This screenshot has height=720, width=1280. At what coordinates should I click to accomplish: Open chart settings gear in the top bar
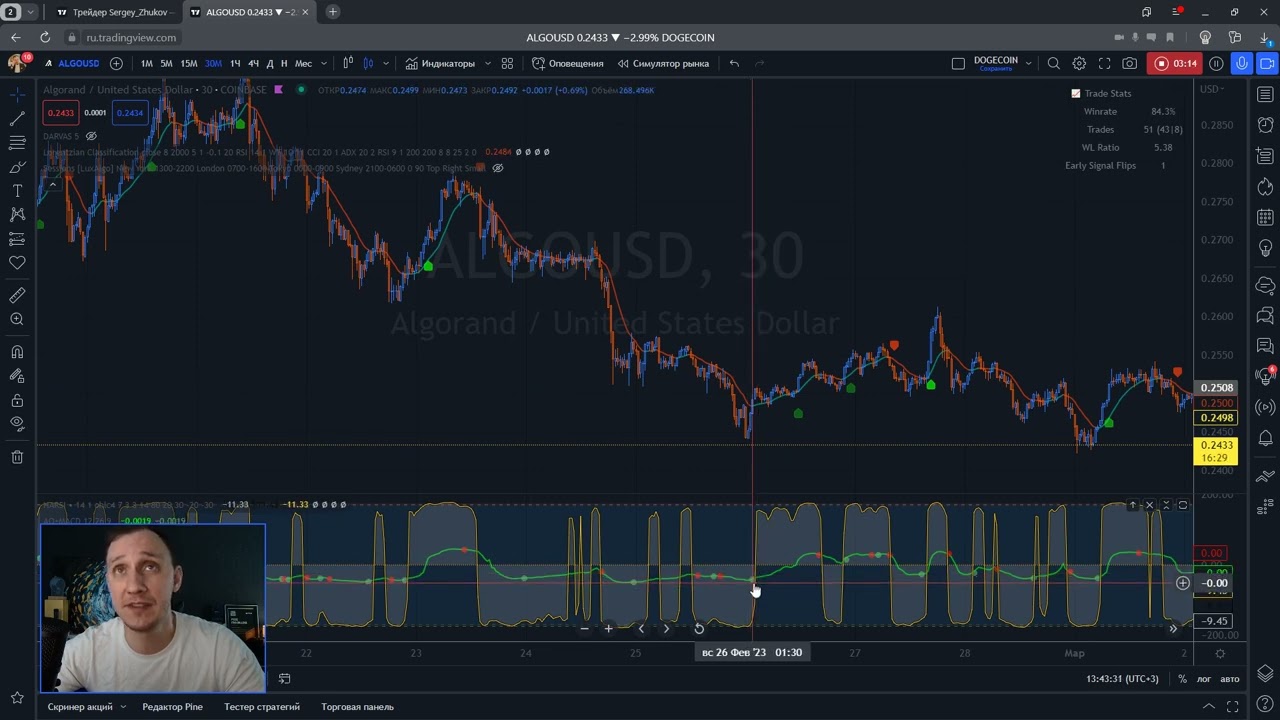click(x=1079, y=63)
